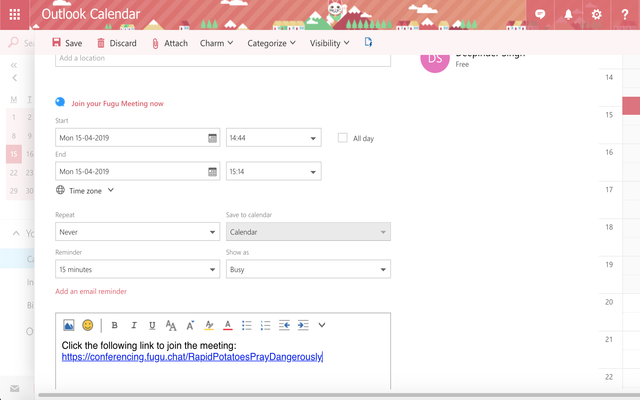
Task: Open the Show as Busy dropdown
Action: pyautogui.click(x=308, y=270)
